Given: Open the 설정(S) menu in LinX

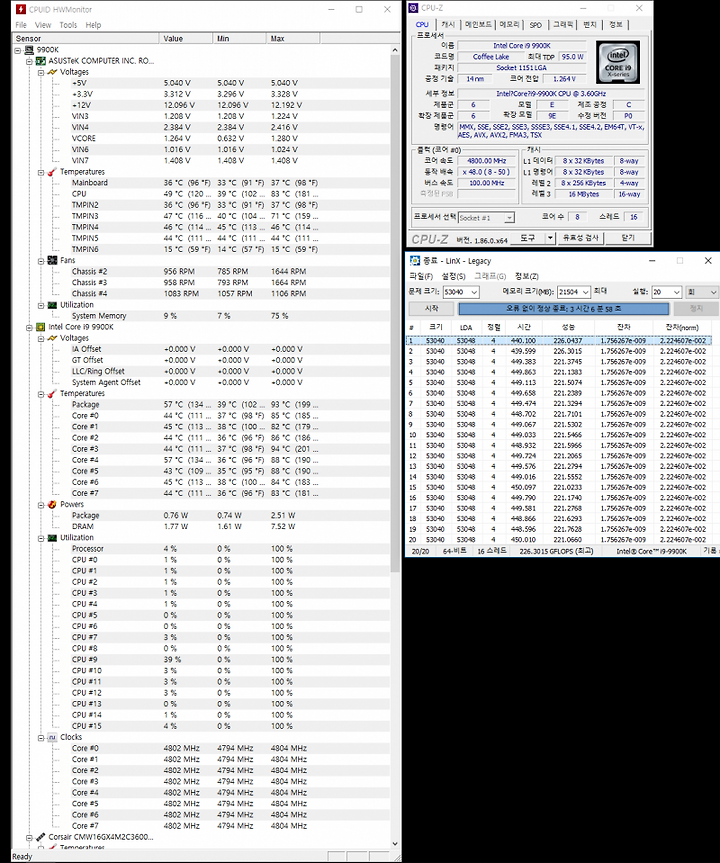Looking at the screenshot, I should pos(454,276).
